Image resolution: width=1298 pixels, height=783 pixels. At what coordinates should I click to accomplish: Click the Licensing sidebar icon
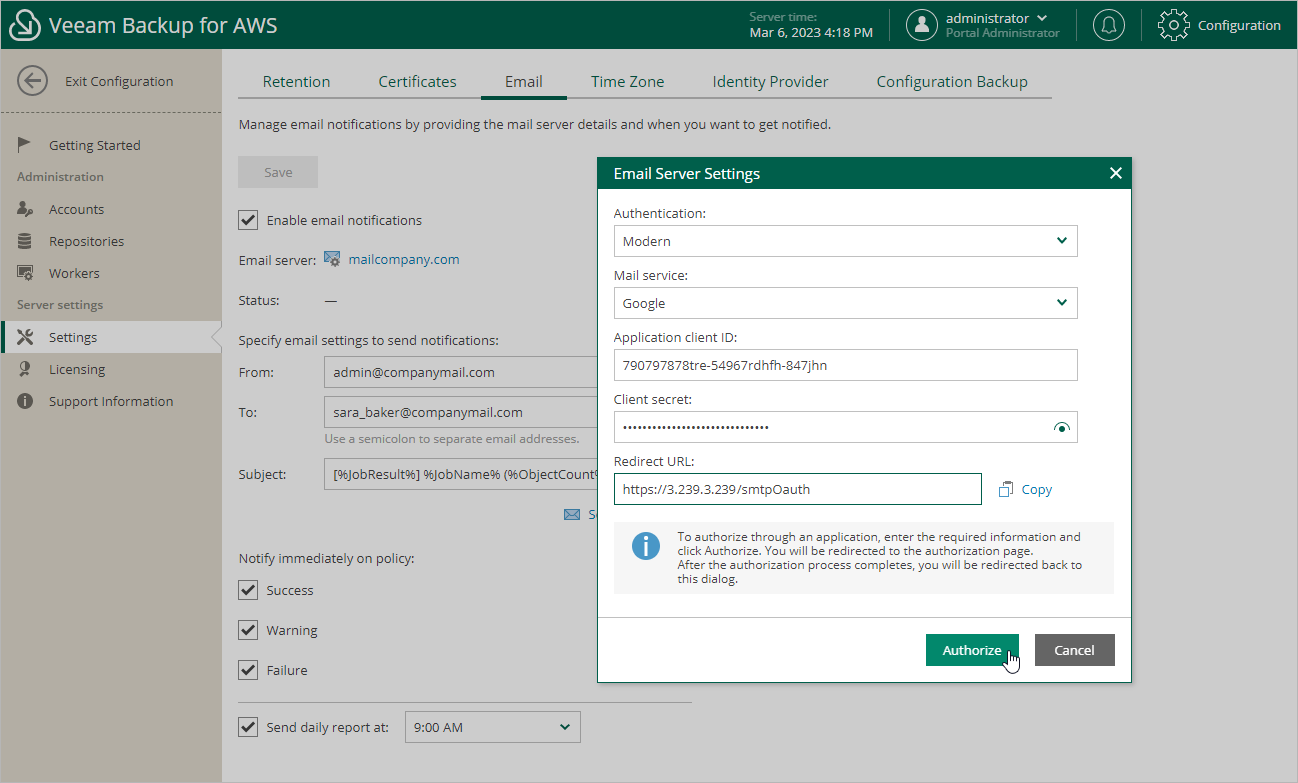click(26, 369)
